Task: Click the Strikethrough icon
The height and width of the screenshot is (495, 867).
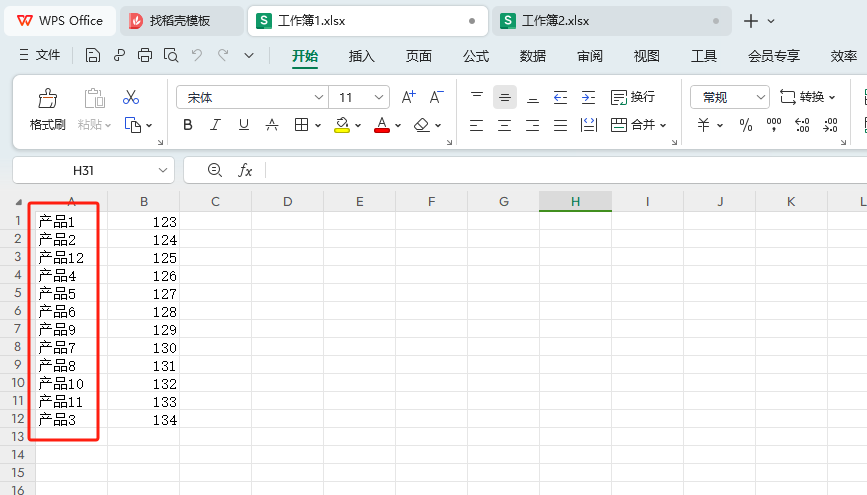Action: click(x=272, y=125)
